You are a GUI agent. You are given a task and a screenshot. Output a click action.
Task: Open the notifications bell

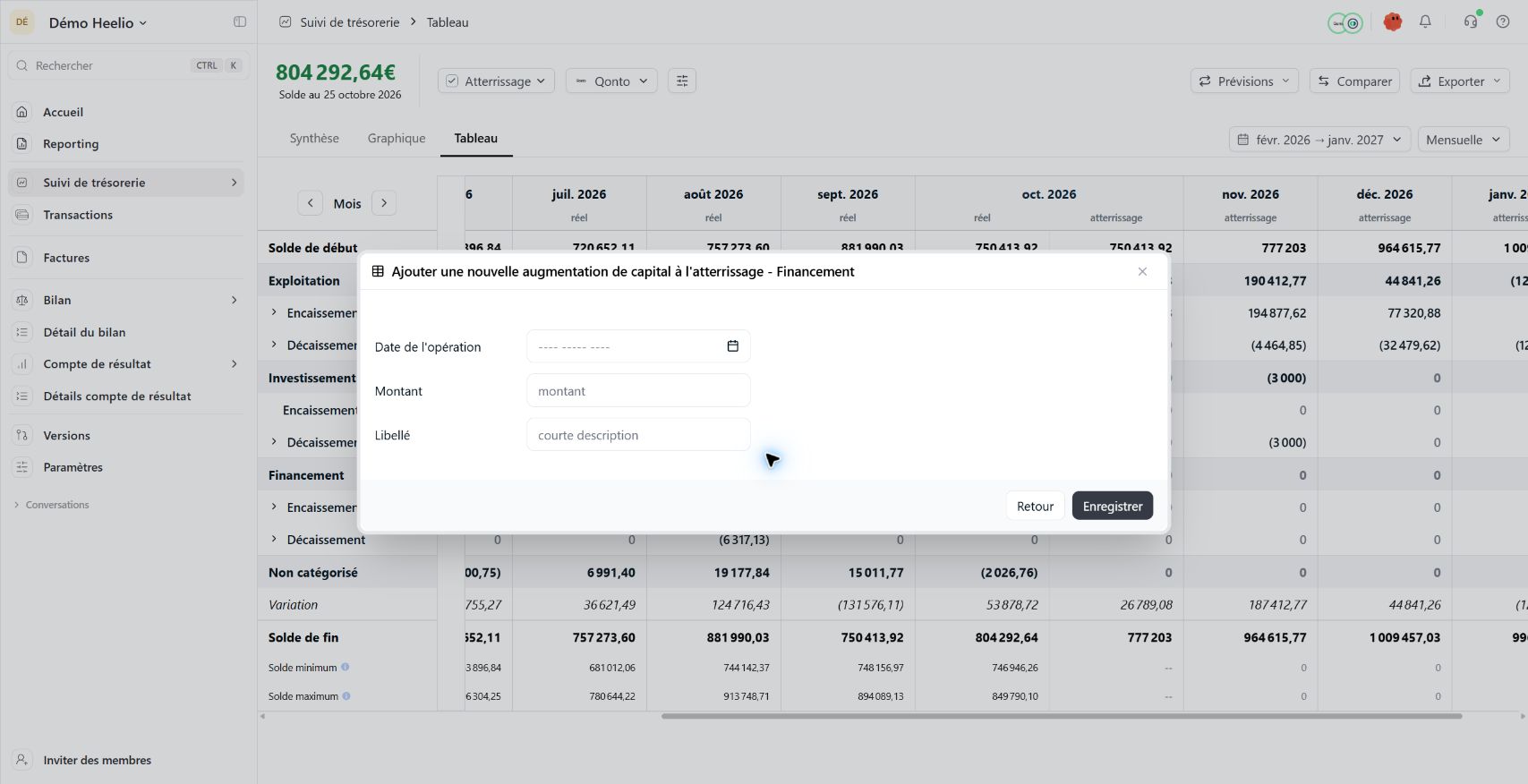point(1425,21)
